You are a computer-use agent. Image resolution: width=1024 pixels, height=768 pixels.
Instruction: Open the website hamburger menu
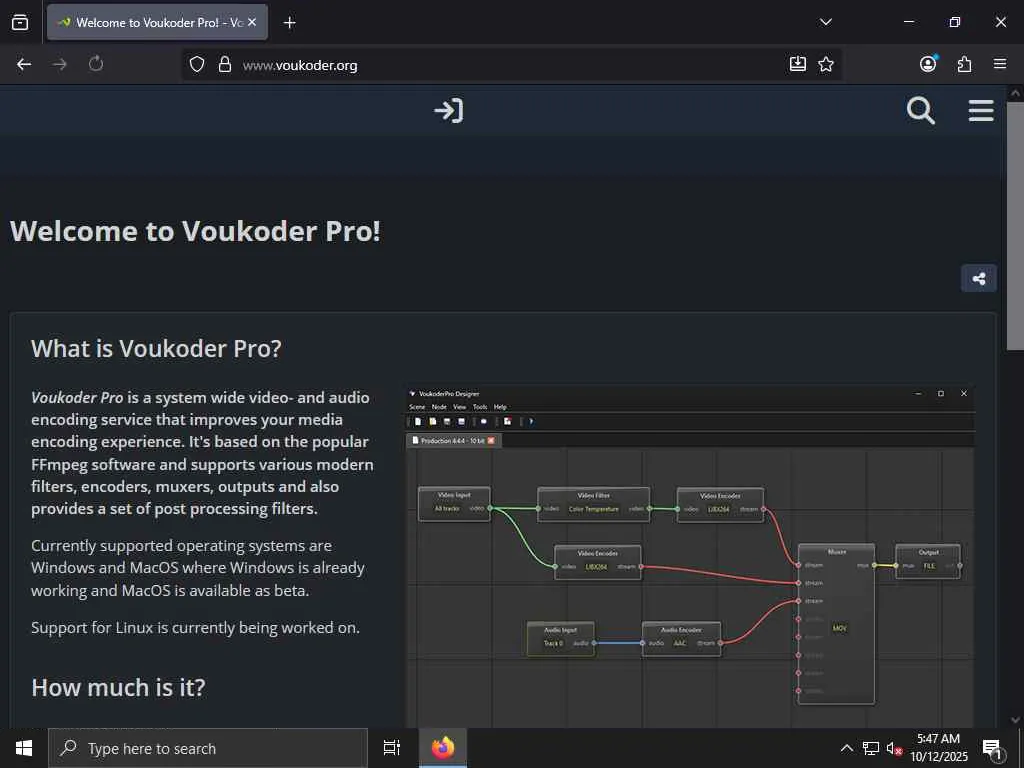(981, 110)
